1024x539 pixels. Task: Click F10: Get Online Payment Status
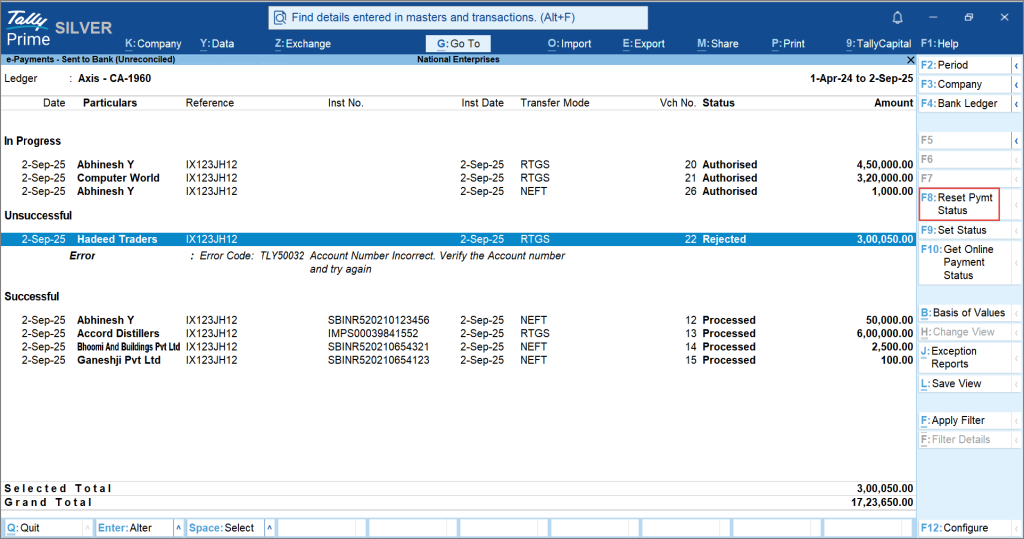coord(965,262)
